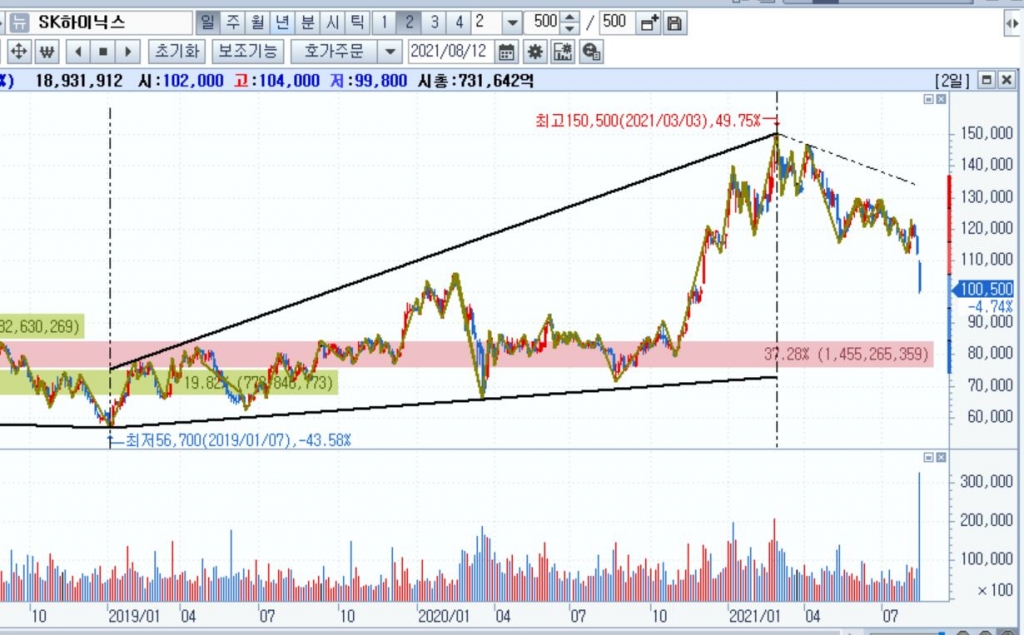
Task: Open the calendar date picker icon
Action: [x=507, y=51]
